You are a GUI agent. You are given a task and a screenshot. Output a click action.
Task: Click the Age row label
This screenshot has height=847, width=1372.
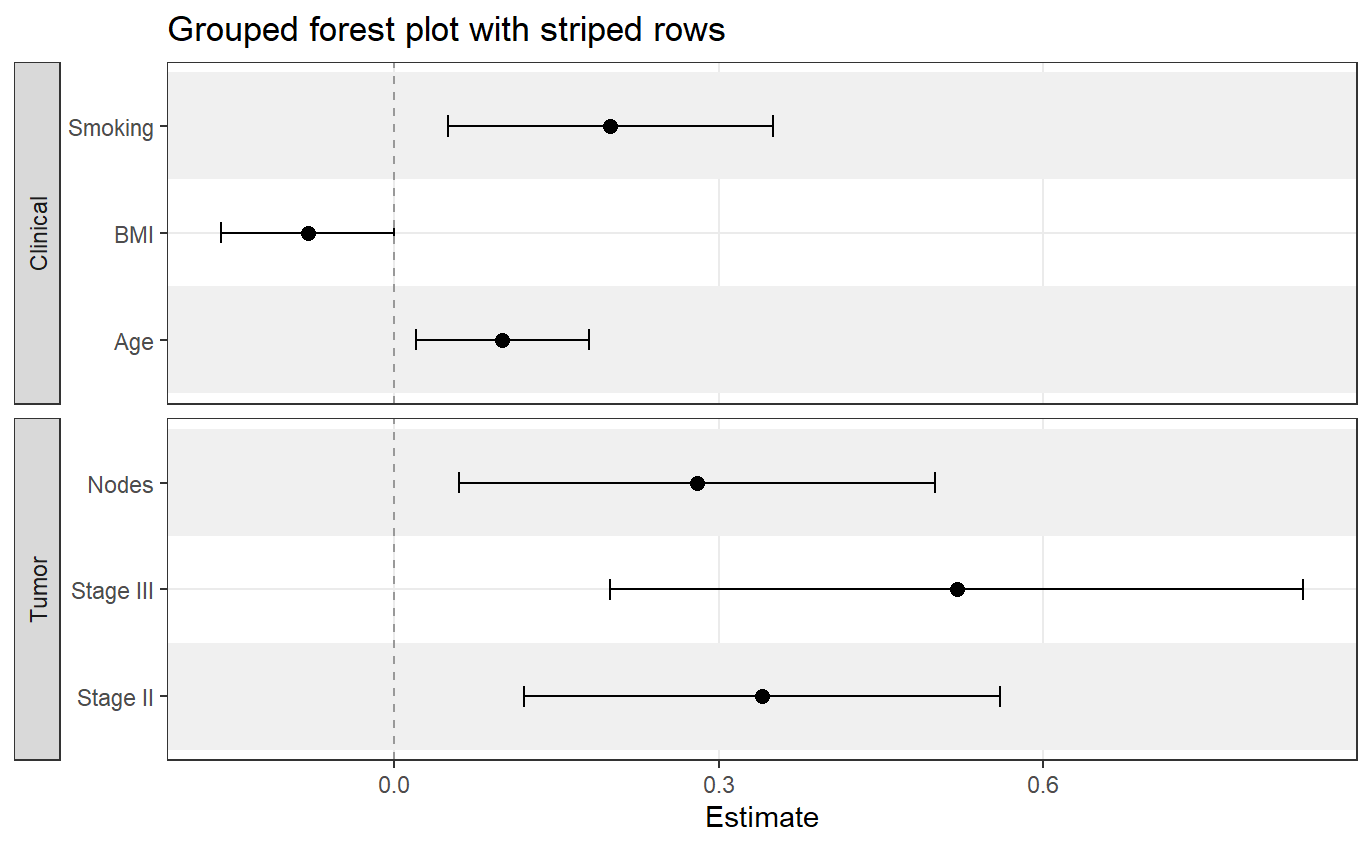click(133, 342)
